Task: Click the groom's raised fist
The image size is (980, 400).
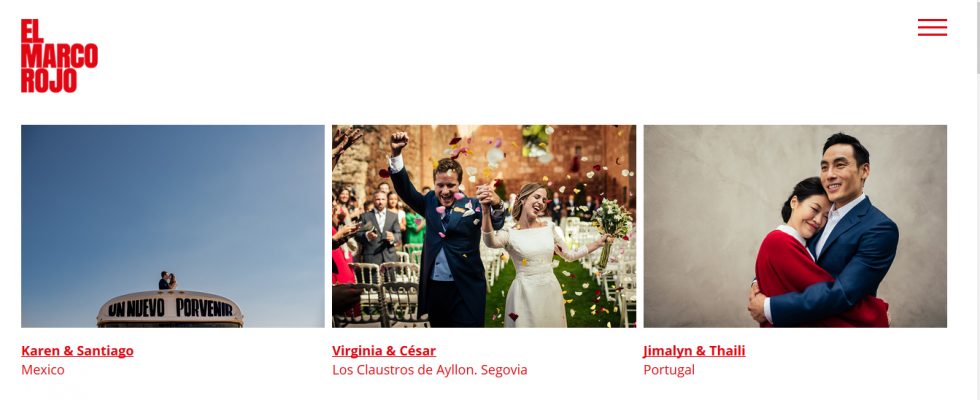Action: 398,141
